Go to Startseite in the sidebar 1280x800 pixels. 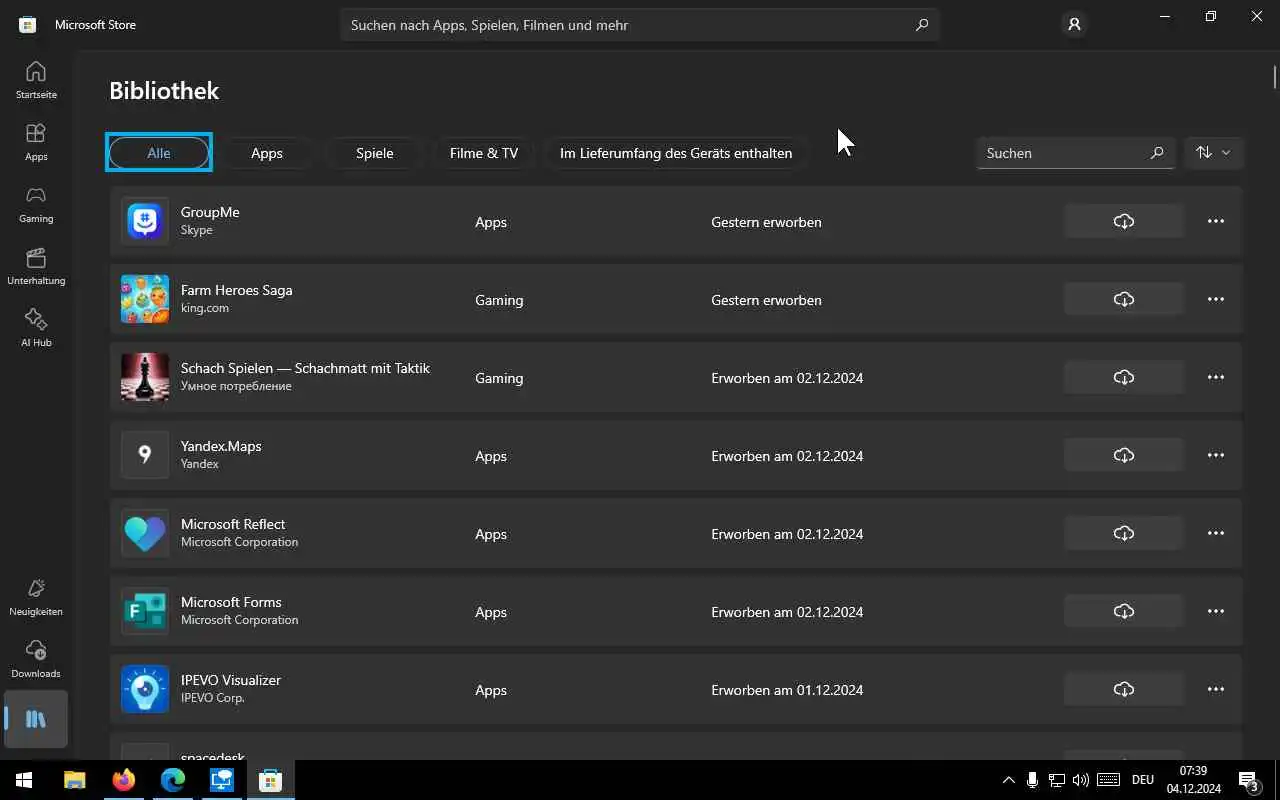pyautogui.click(x=36, y=80)
